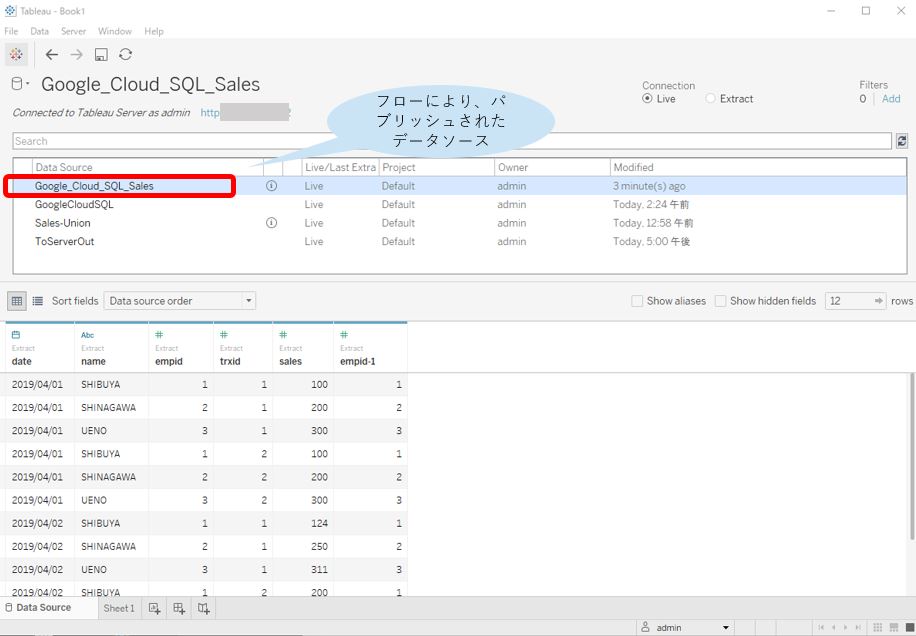Add a new story
The image size is (916, 636).
[203, 609]
